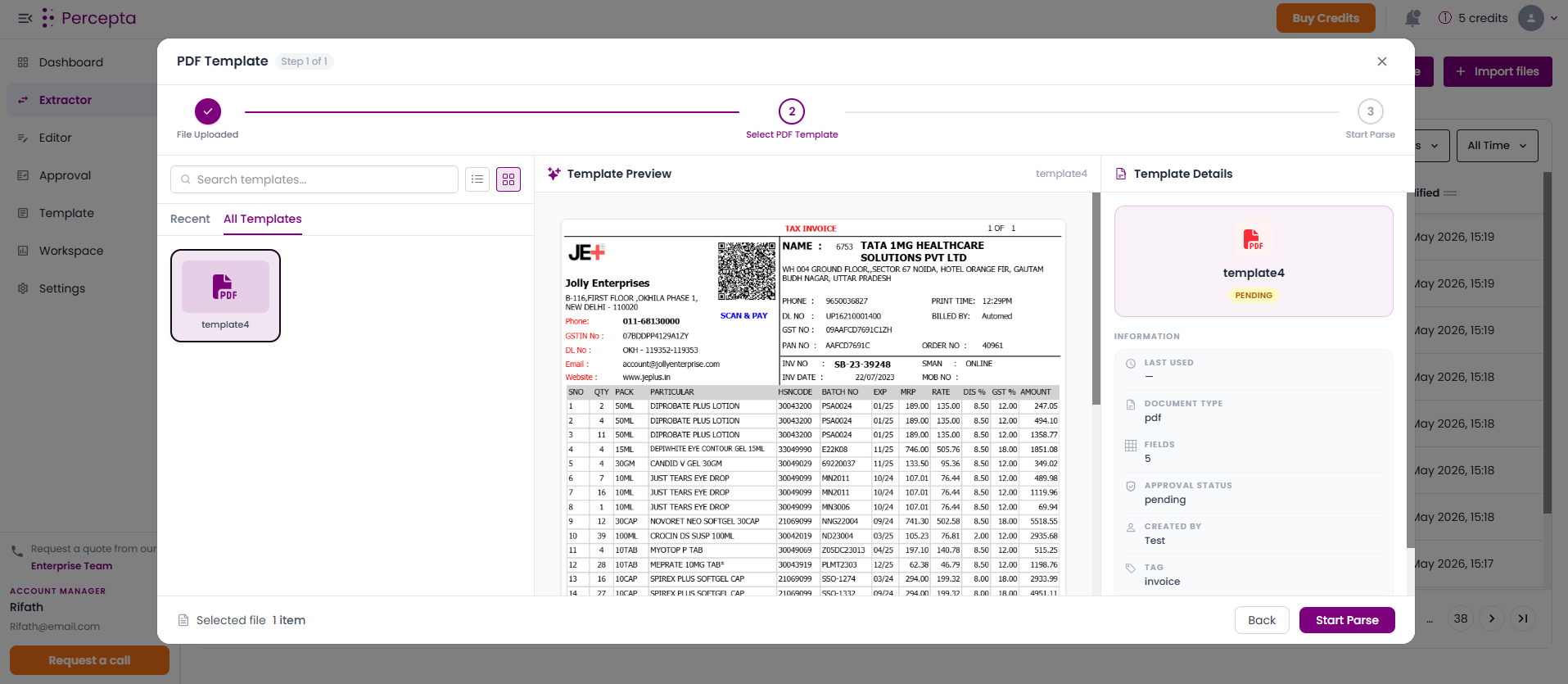
Task: Go to page 38 in the pagination
Action: click(1461, 618)
